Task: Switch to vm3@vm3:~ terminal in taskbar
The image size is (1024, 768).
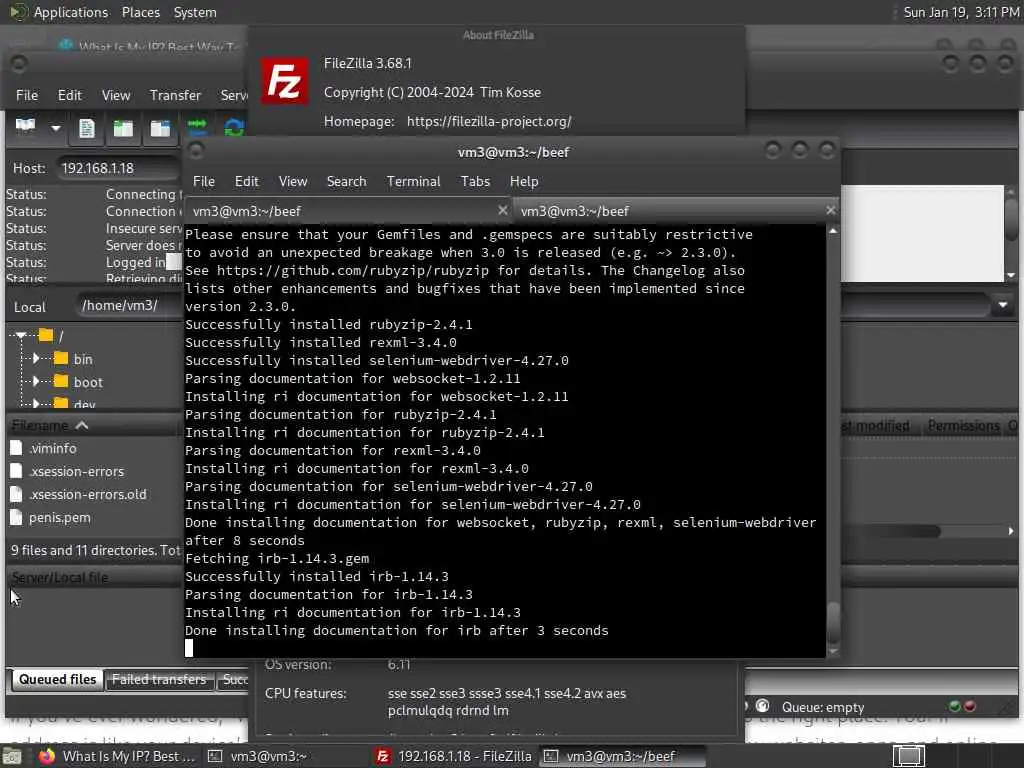Action: click(259, 756)
